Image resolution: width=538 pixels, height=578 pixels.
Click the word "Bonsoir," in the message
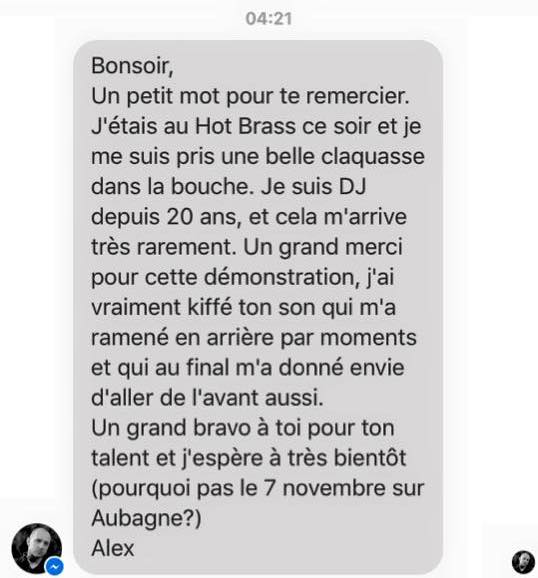click(x=132, y=66)
